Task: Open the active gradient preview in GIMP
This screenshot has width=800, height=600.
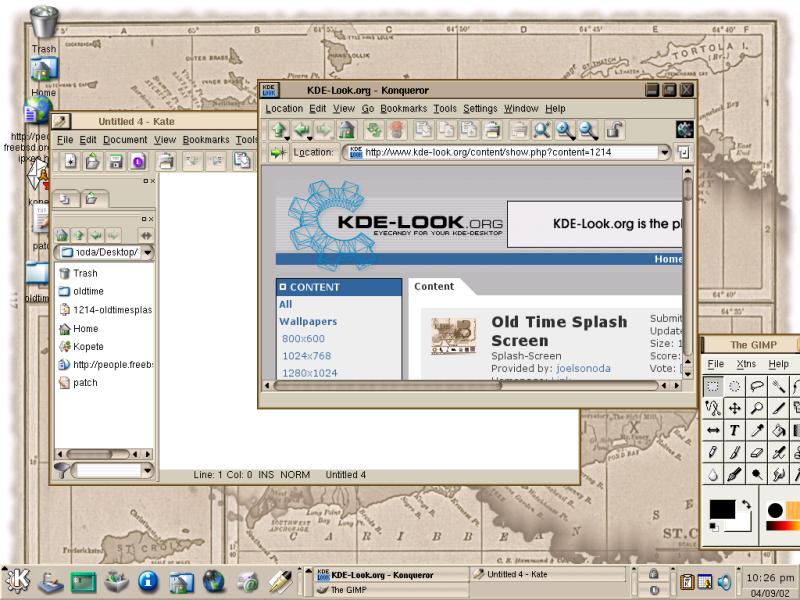Action: (x=783, y=525)
